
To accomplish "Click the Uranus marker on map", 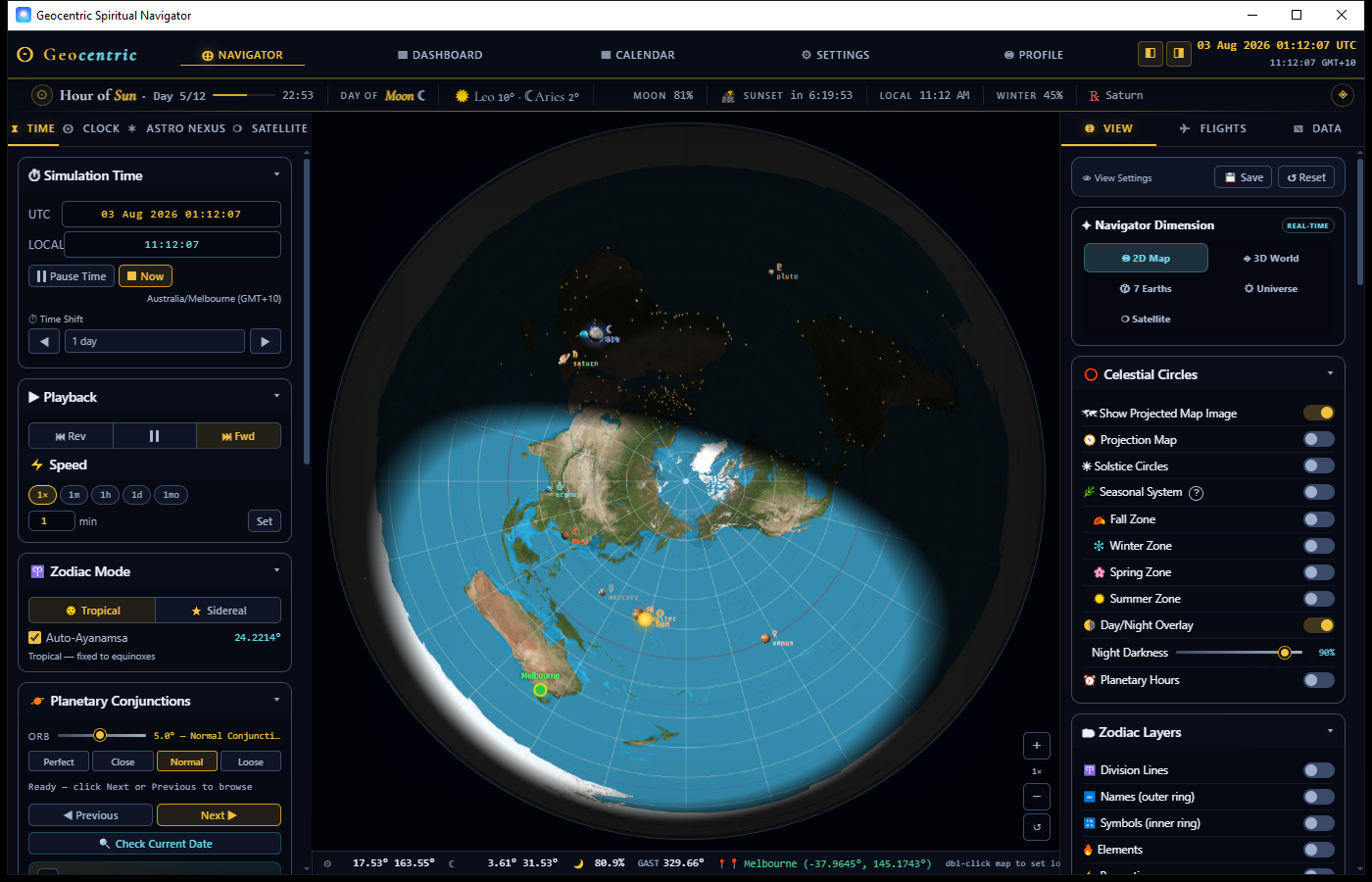I will pyautogui.click(x=550, y=488).
